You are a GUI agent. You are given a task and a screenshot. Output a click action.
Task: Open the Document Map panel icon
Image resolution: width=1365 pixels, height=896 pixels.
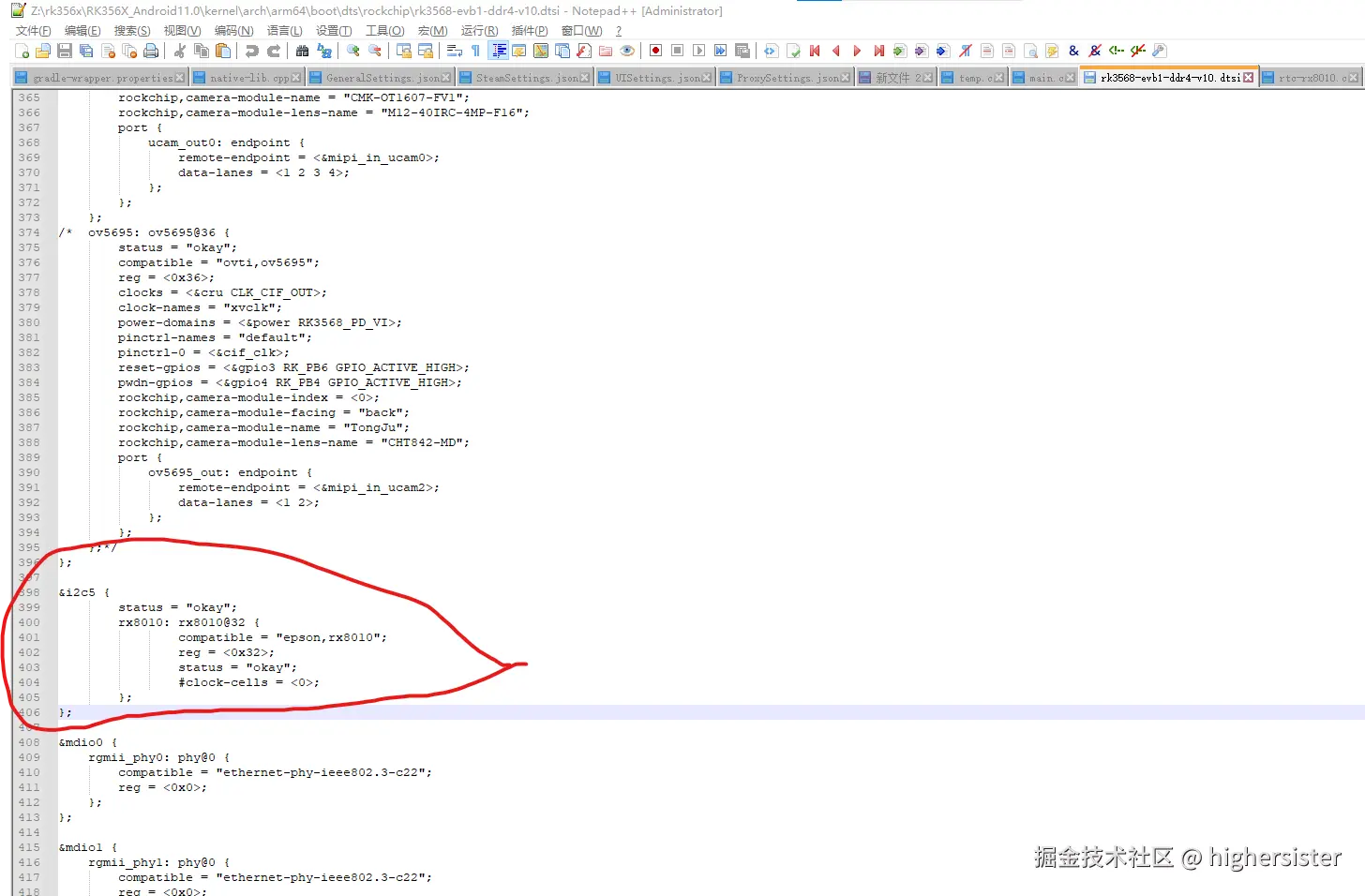coord(541,51)
